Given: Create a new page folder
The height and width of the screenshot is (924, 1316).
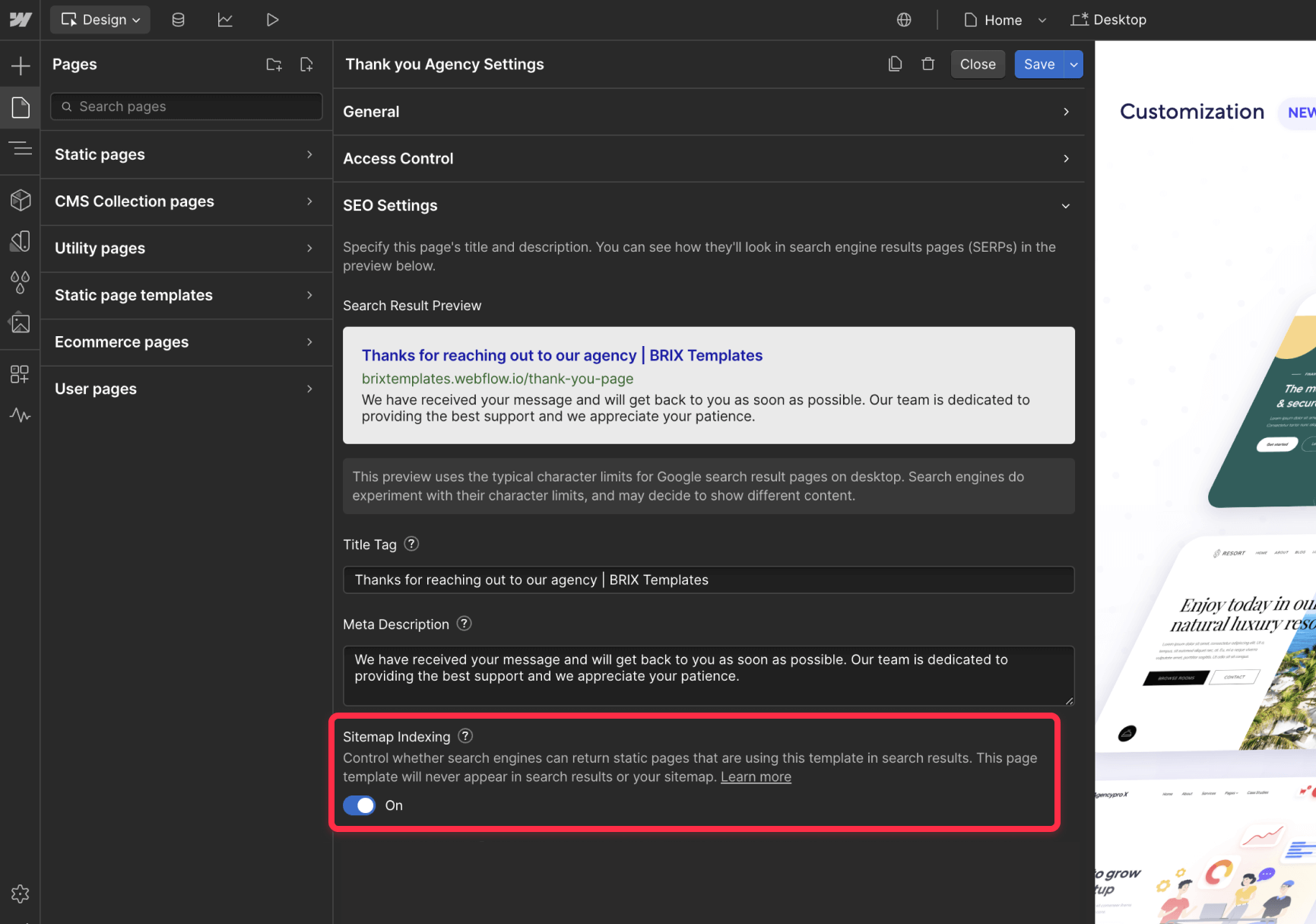Looking at the screenshot, I should (x=274, y=65).
